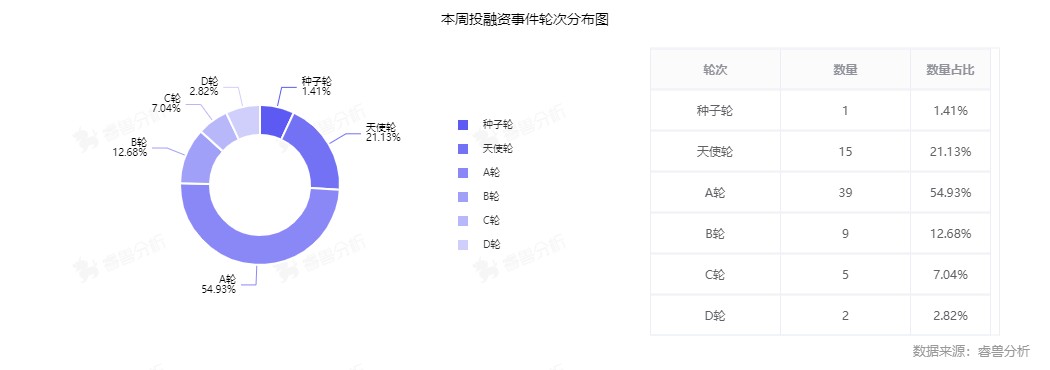The width and height of the screenshot is (1050, 370).
Task: Toggle D轮 legend entry
Action: [x=478, y=245]
